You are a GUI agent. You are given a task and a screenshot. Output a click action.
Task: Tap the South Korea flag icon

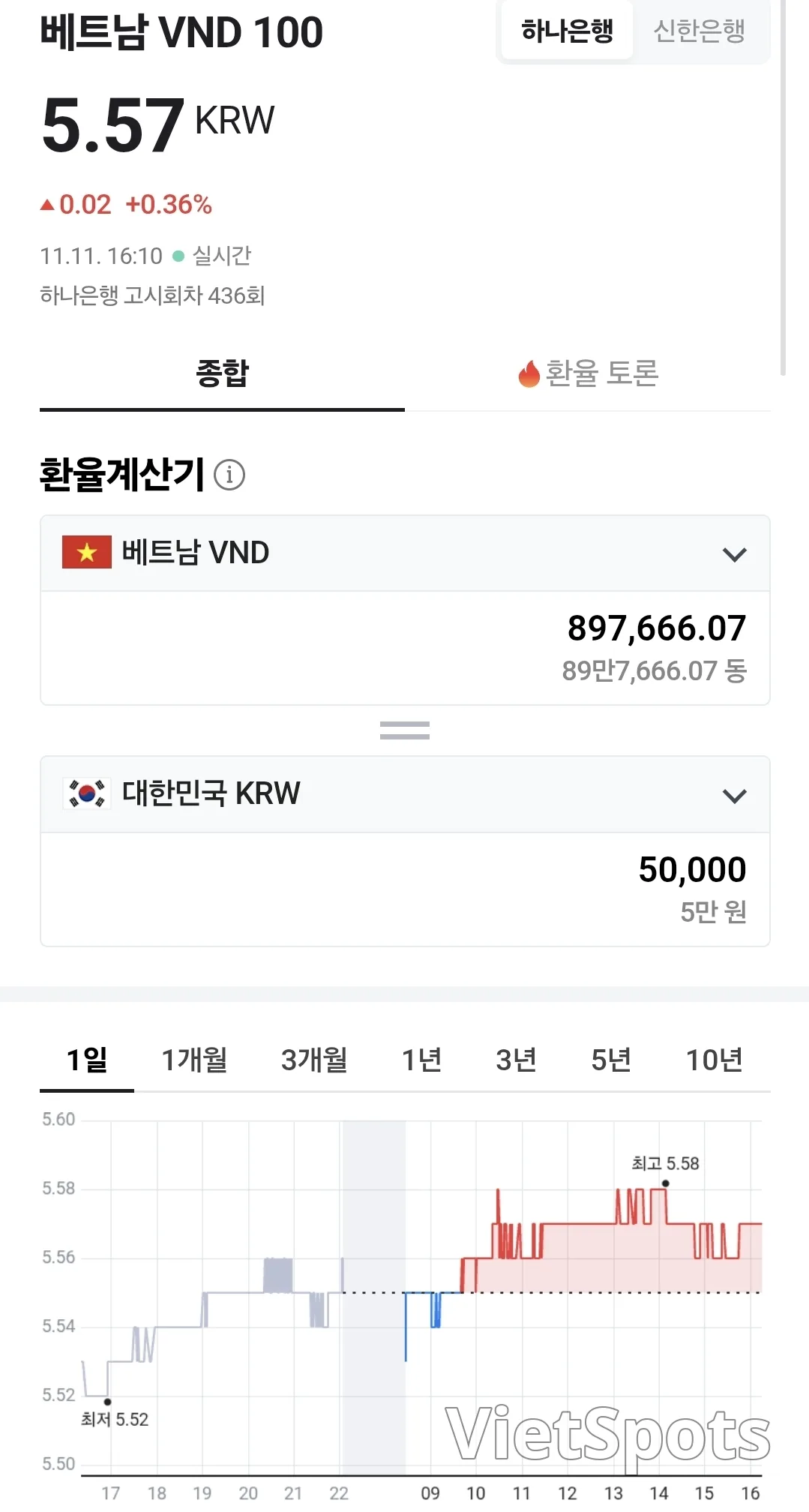[87, 793]
